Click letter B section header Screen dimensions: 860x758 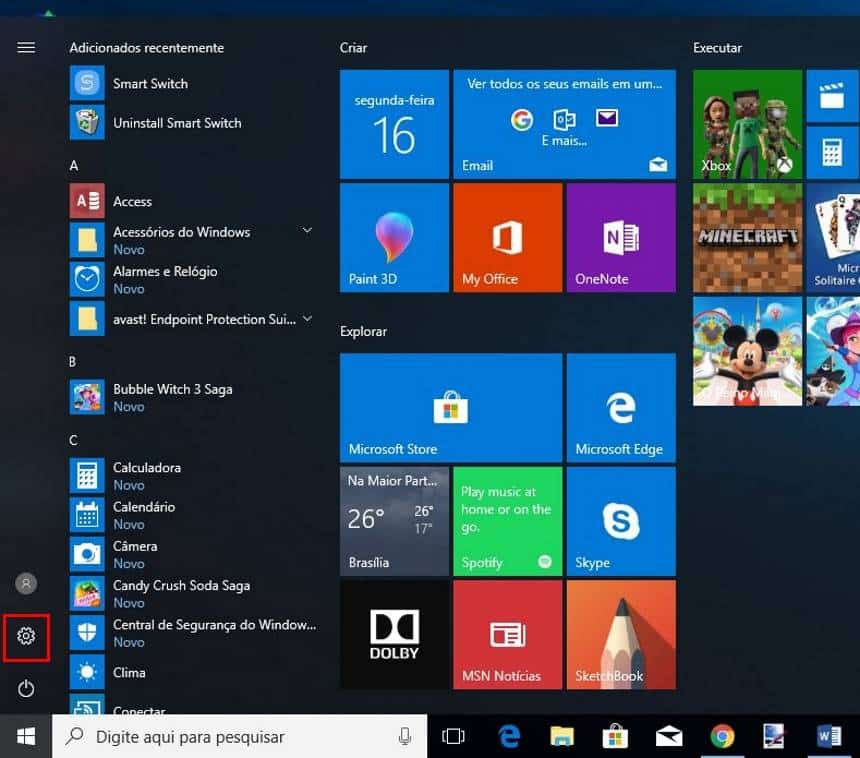click(73, 362)
